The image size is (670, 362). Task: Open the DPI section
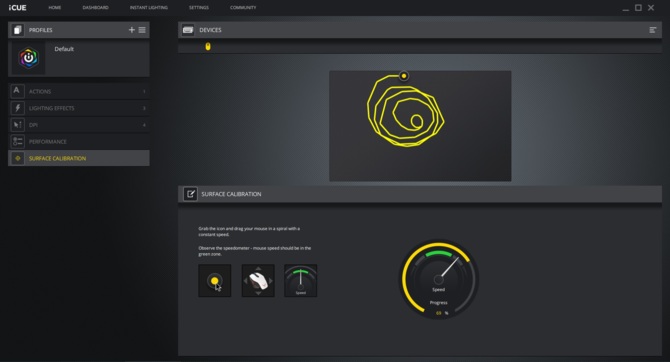(x=79, y=125)
